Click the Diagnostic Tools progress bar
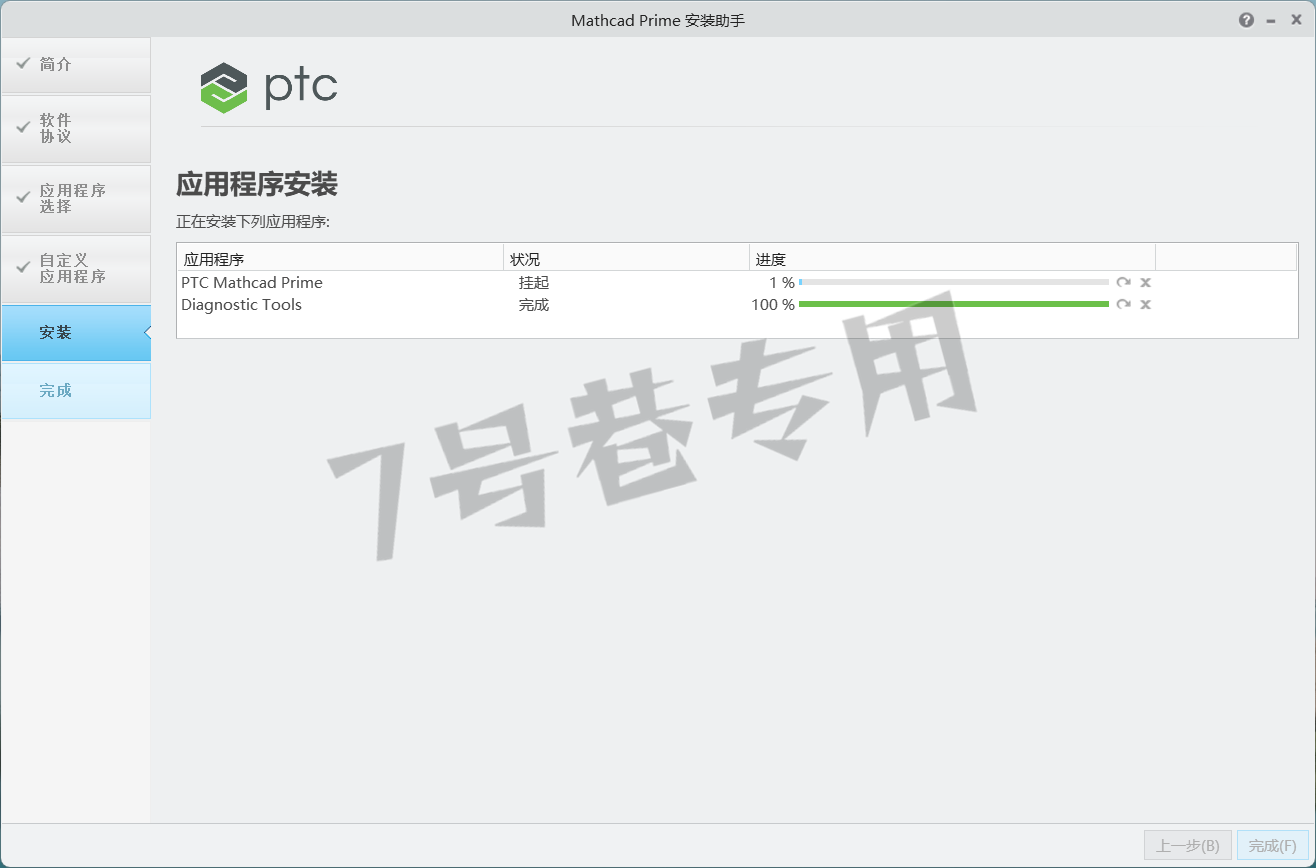1316x868 pixels. pos(954,304)
